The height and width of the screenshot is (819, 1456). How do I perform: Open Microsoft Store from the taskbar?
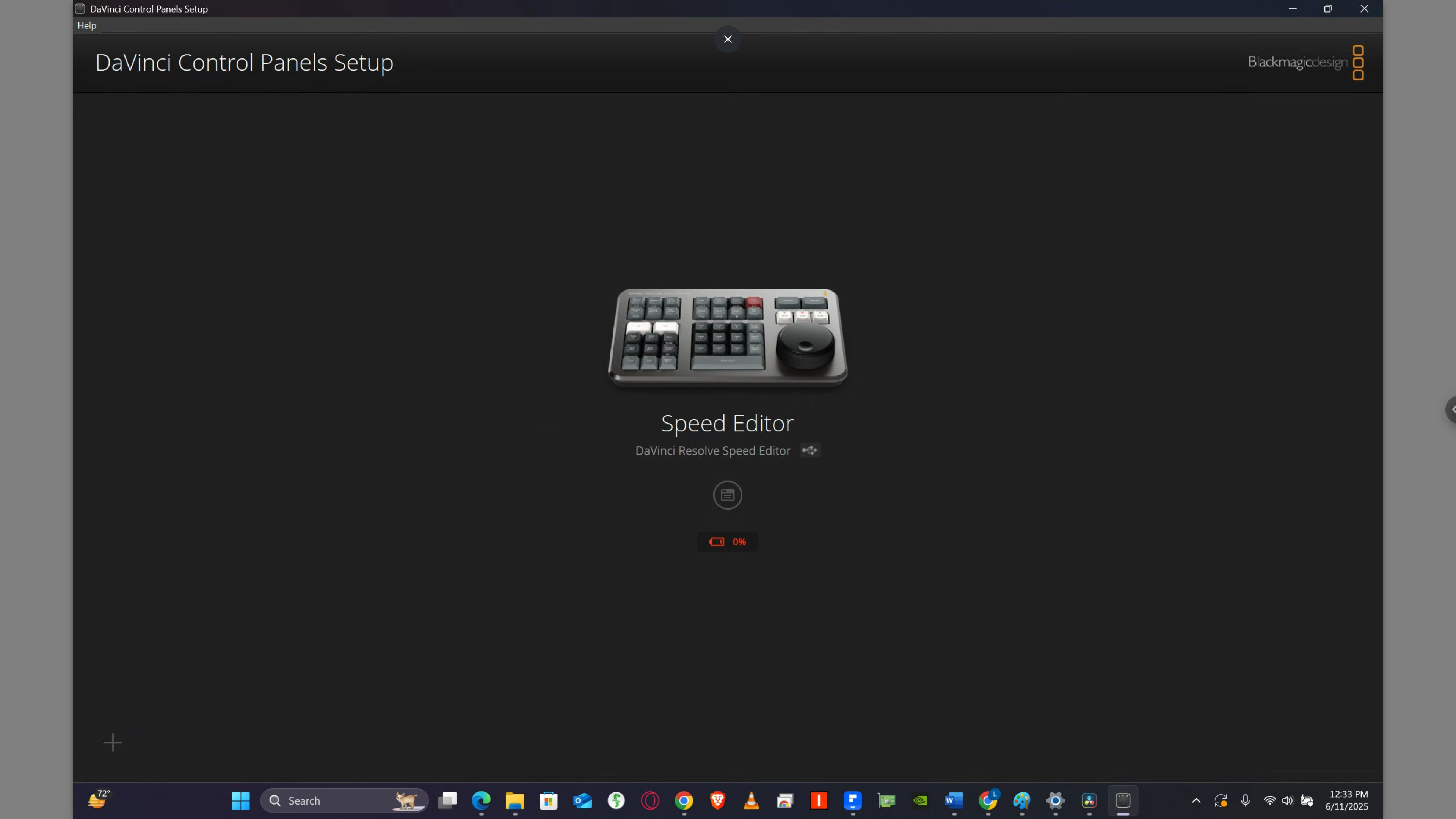click(548, 800)
